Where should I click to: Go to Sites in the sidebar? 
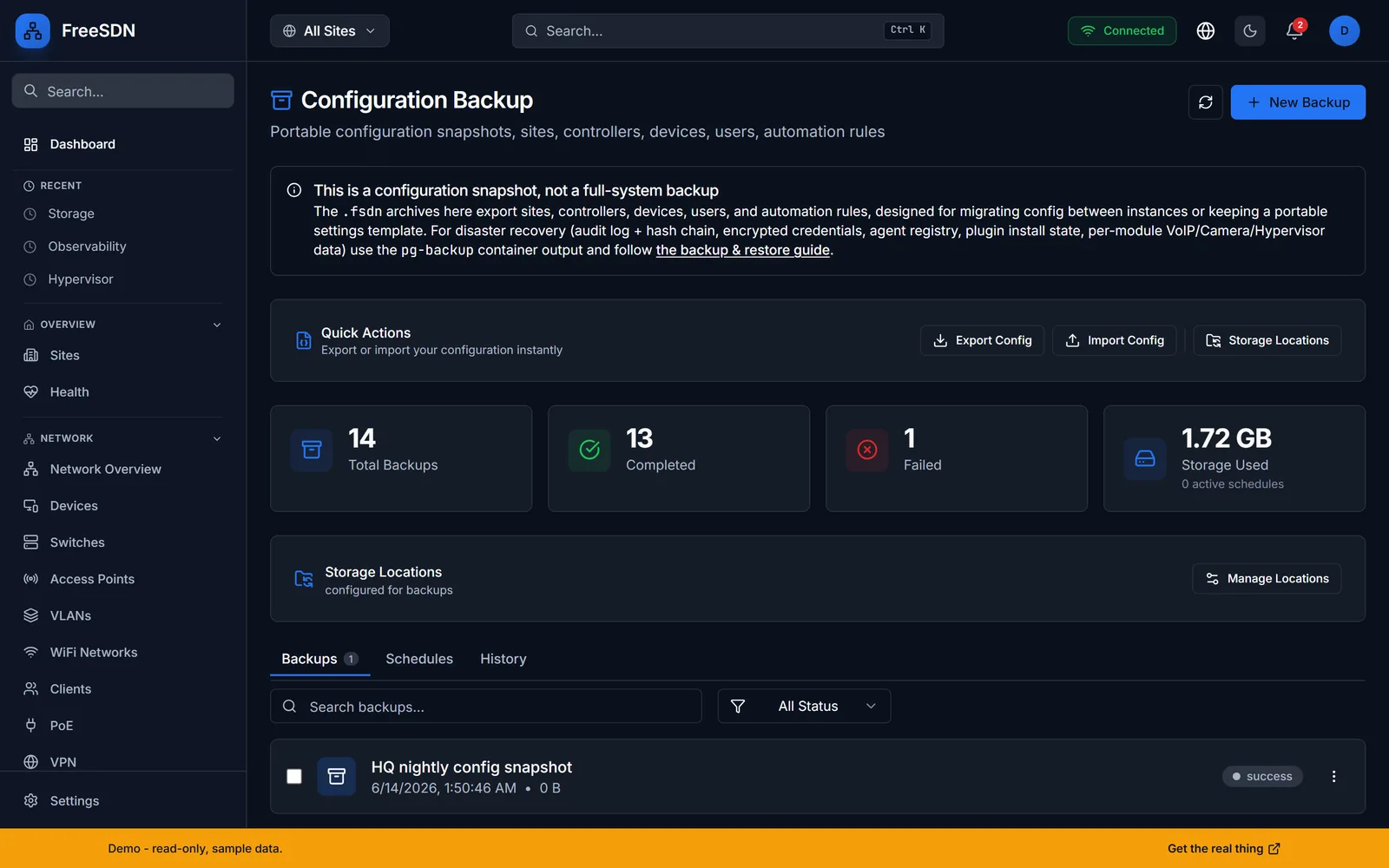tap(122, 355)
